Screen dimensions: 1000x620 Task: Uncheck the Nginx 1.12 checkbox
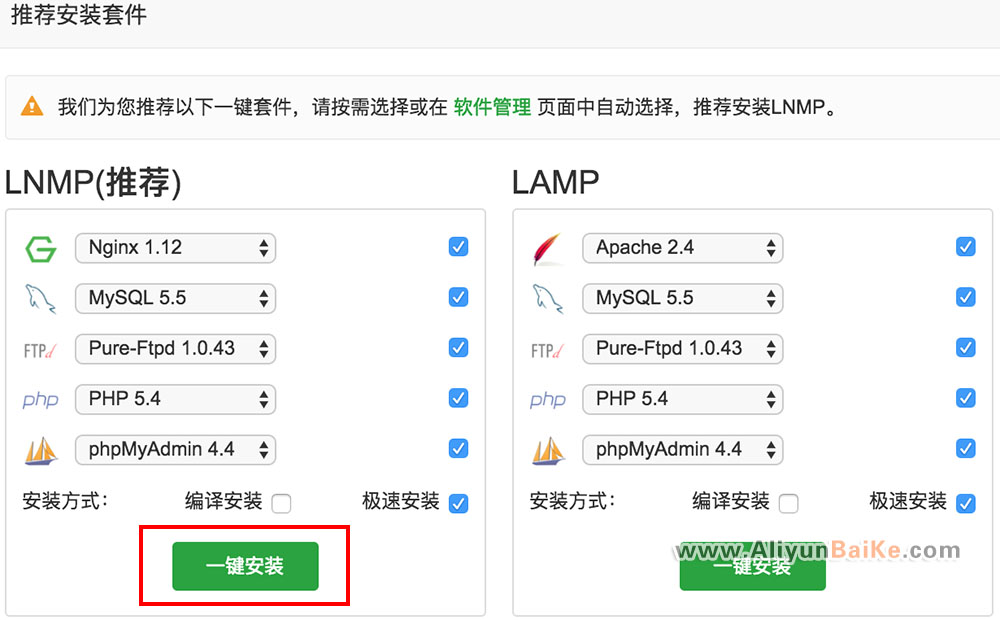tap(458, 247)
